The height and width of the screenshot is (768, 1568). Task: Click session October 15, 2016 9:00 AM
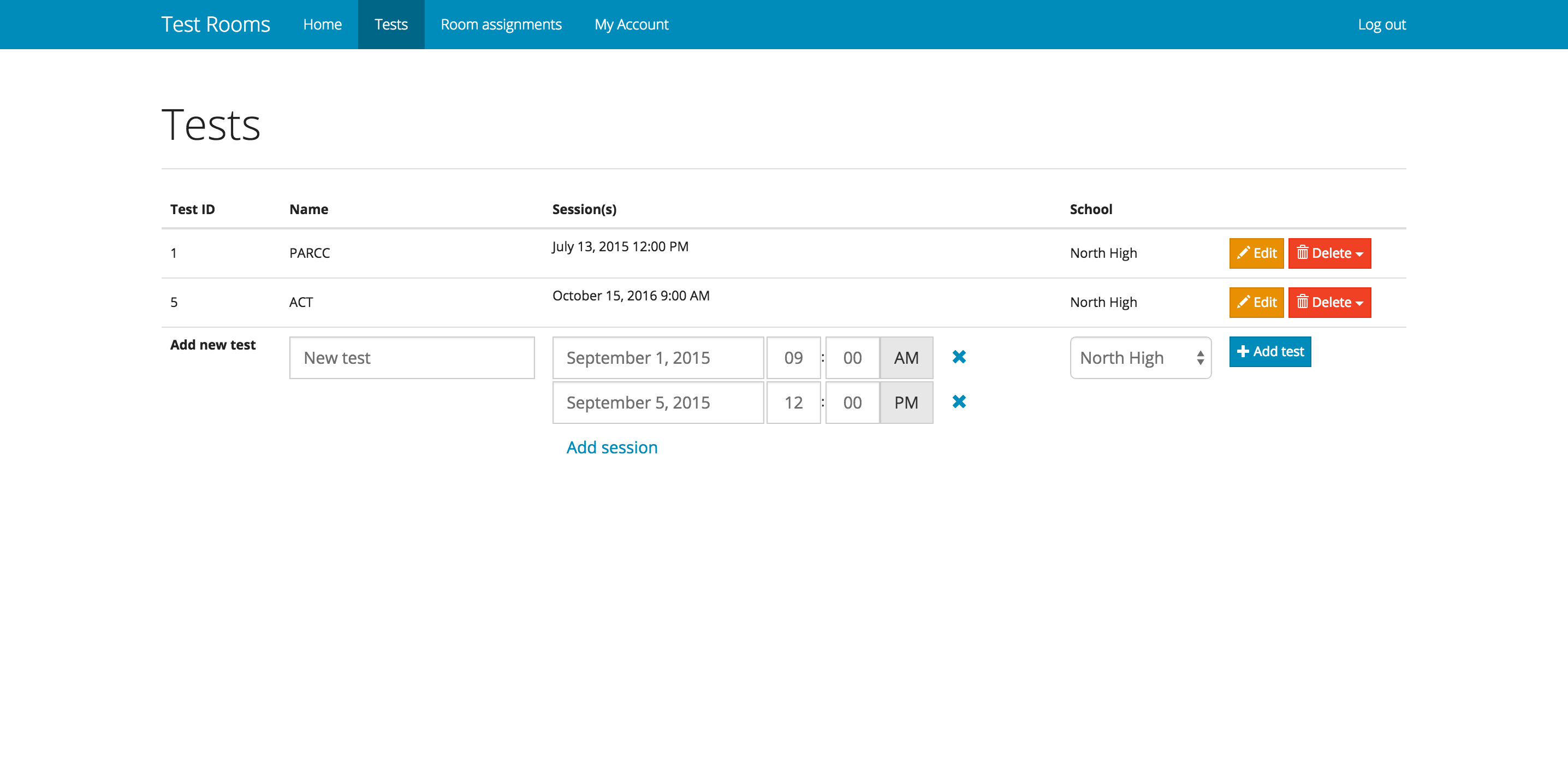(631, 296)
